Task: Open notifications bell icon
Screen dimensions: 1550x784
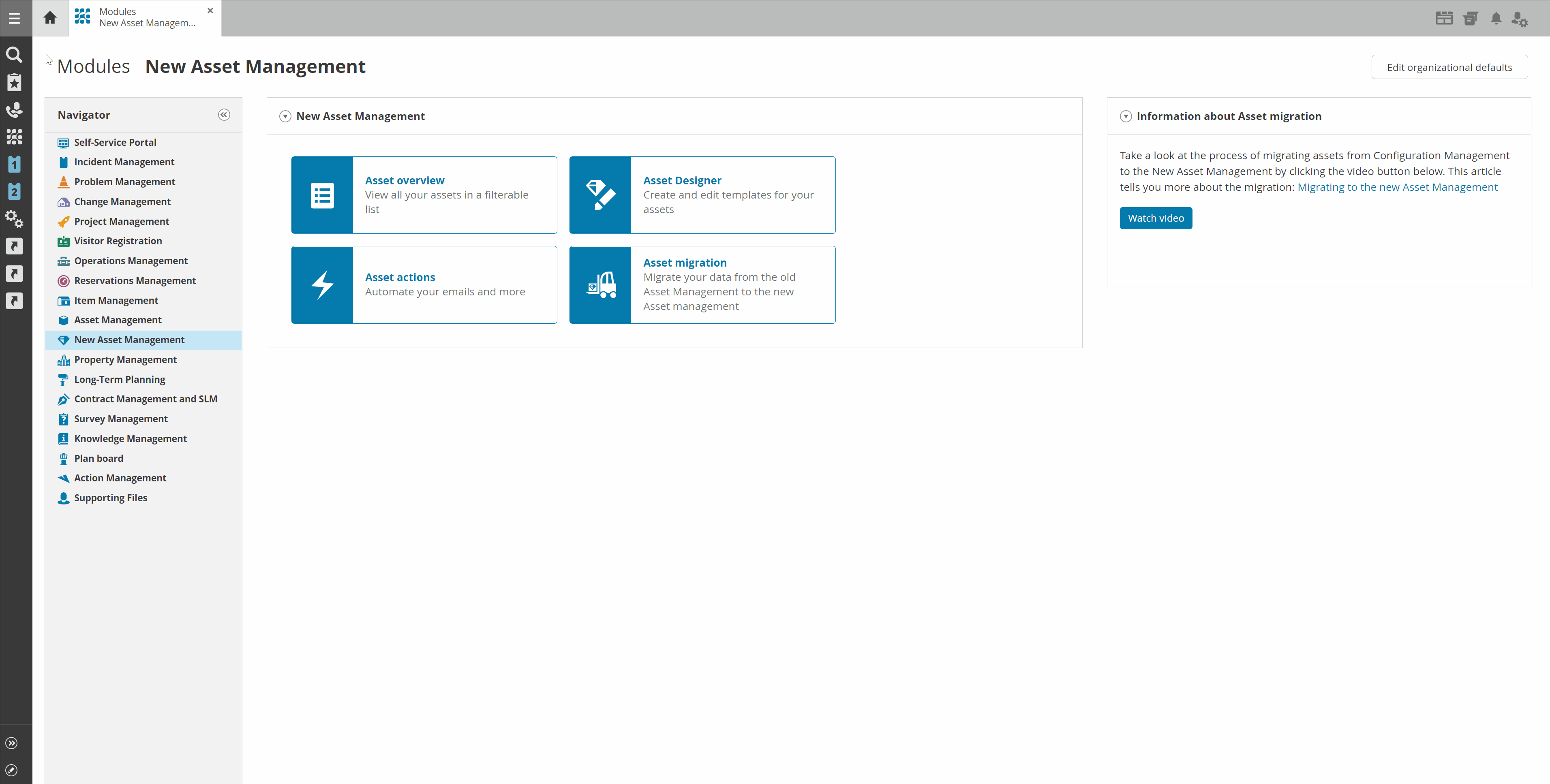Action: (1496, 19)
